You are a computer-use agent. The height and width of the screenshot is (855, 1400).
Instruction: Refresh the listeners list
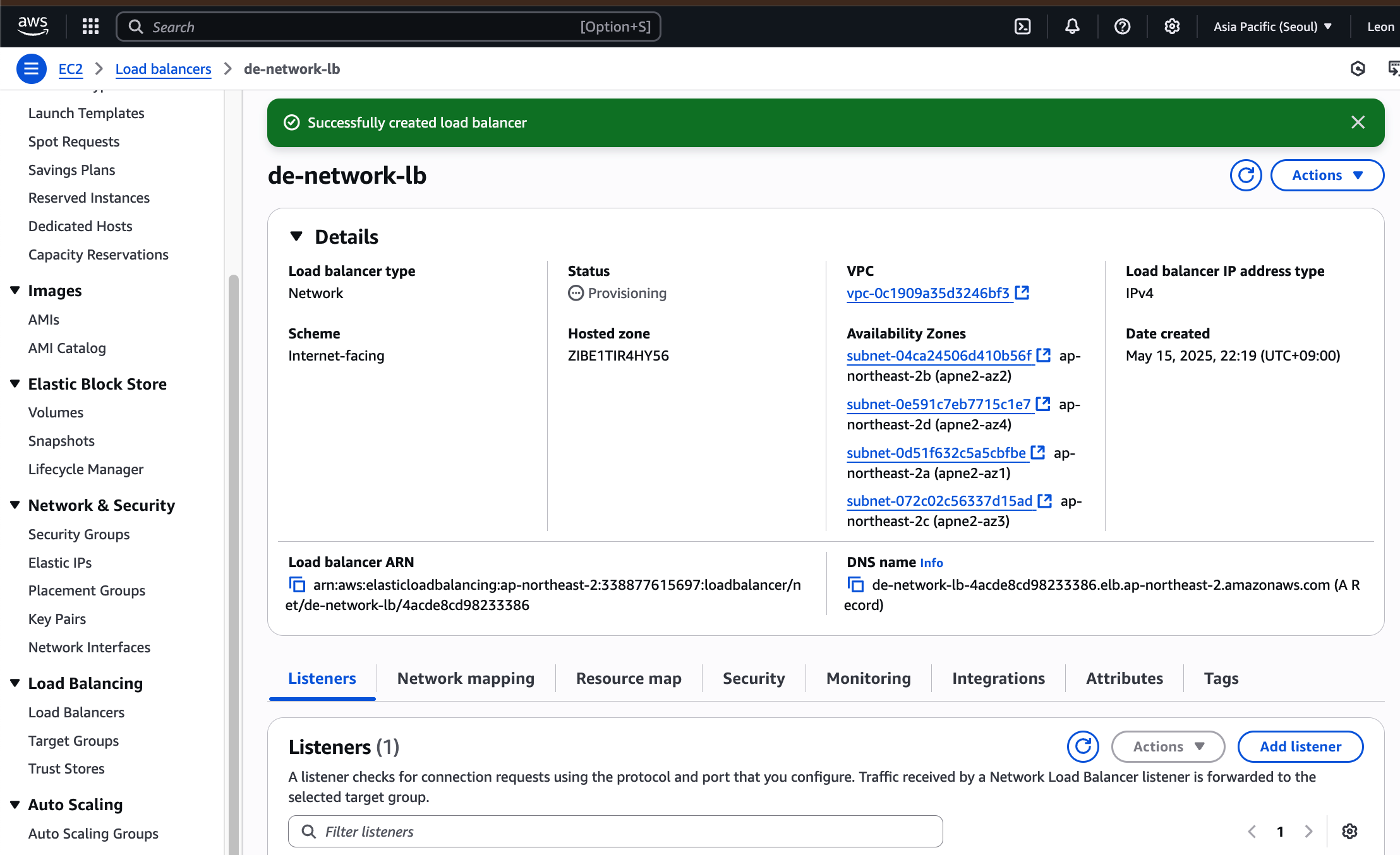tap(1083, 746)
